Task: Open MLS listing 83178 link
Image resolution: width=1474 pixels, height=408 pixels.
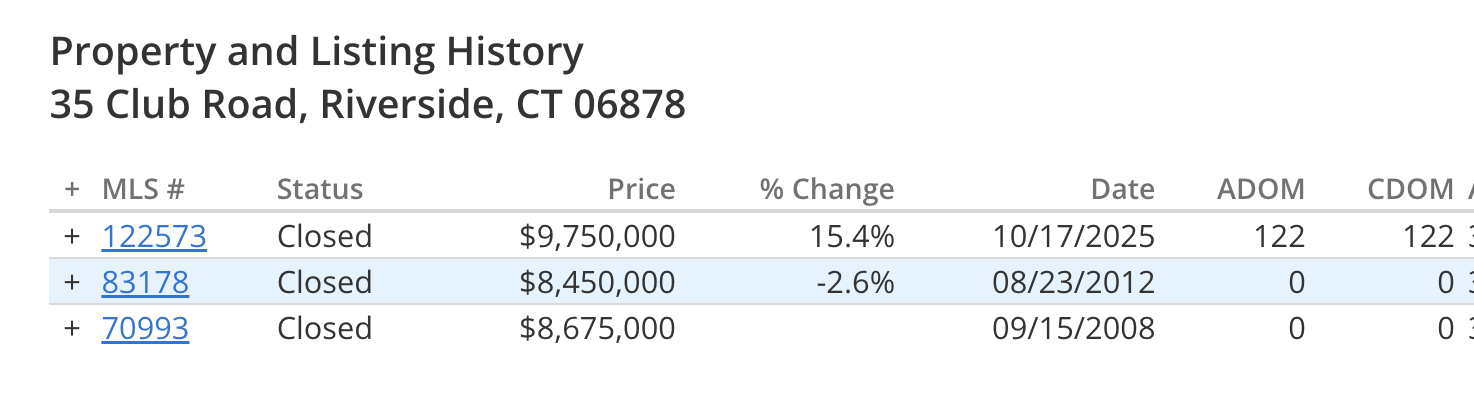Action: [145, 283]
